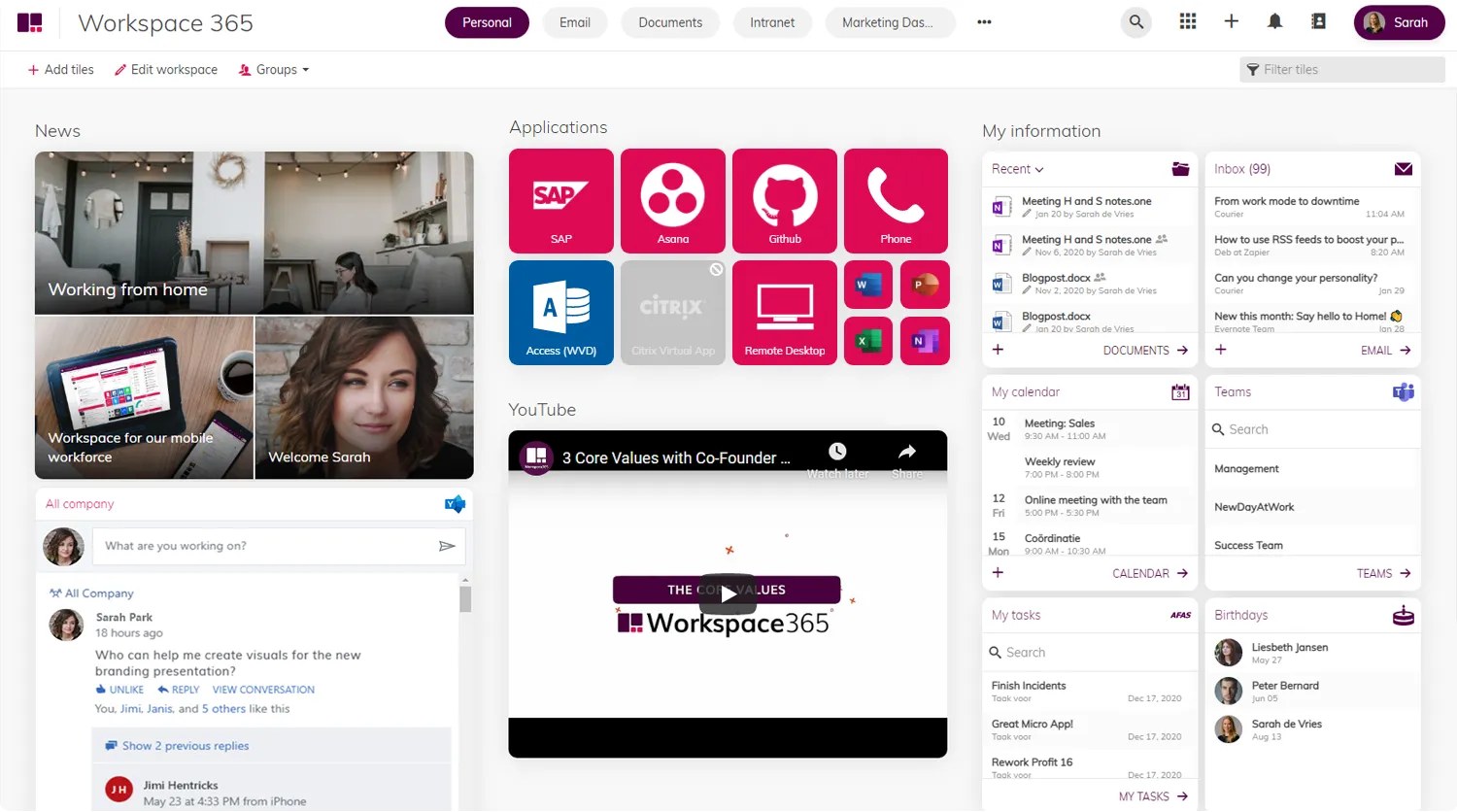Open the DOCUMENTS link
The width and height of the screenshot is (1457, 812).
[1145, 351]
